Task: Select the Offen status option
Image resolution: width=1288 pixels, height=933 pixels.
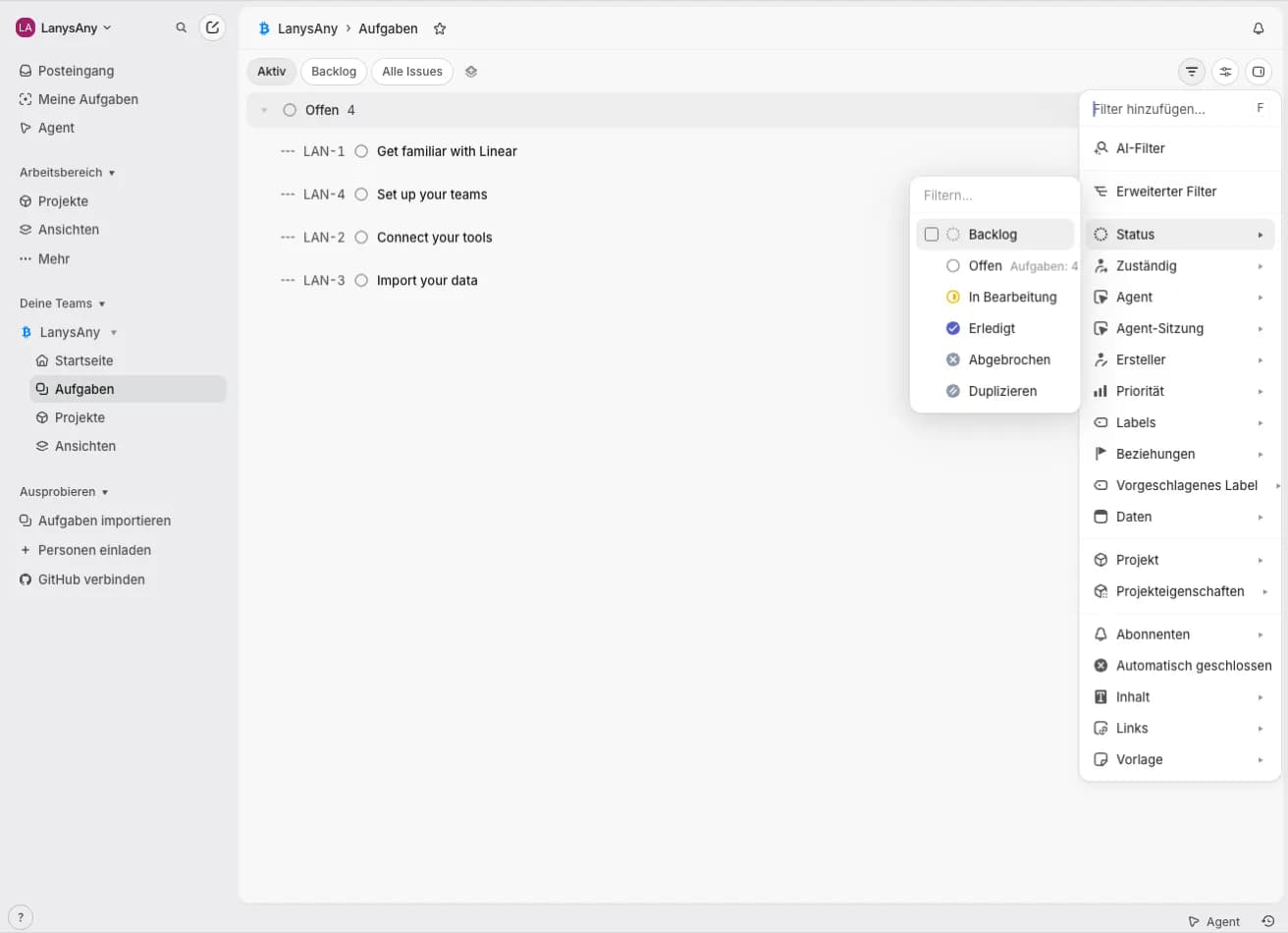Action: 995,266
